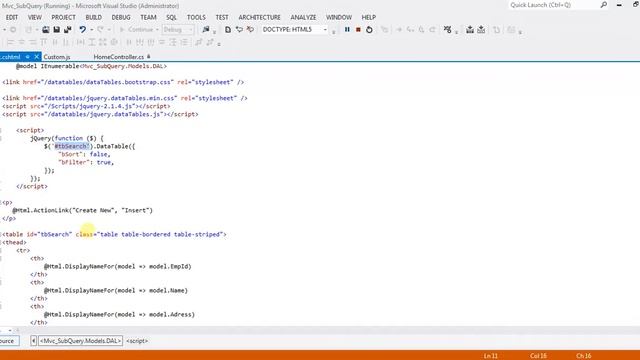Click Show Next Statement icon

(x=399, y=29)
